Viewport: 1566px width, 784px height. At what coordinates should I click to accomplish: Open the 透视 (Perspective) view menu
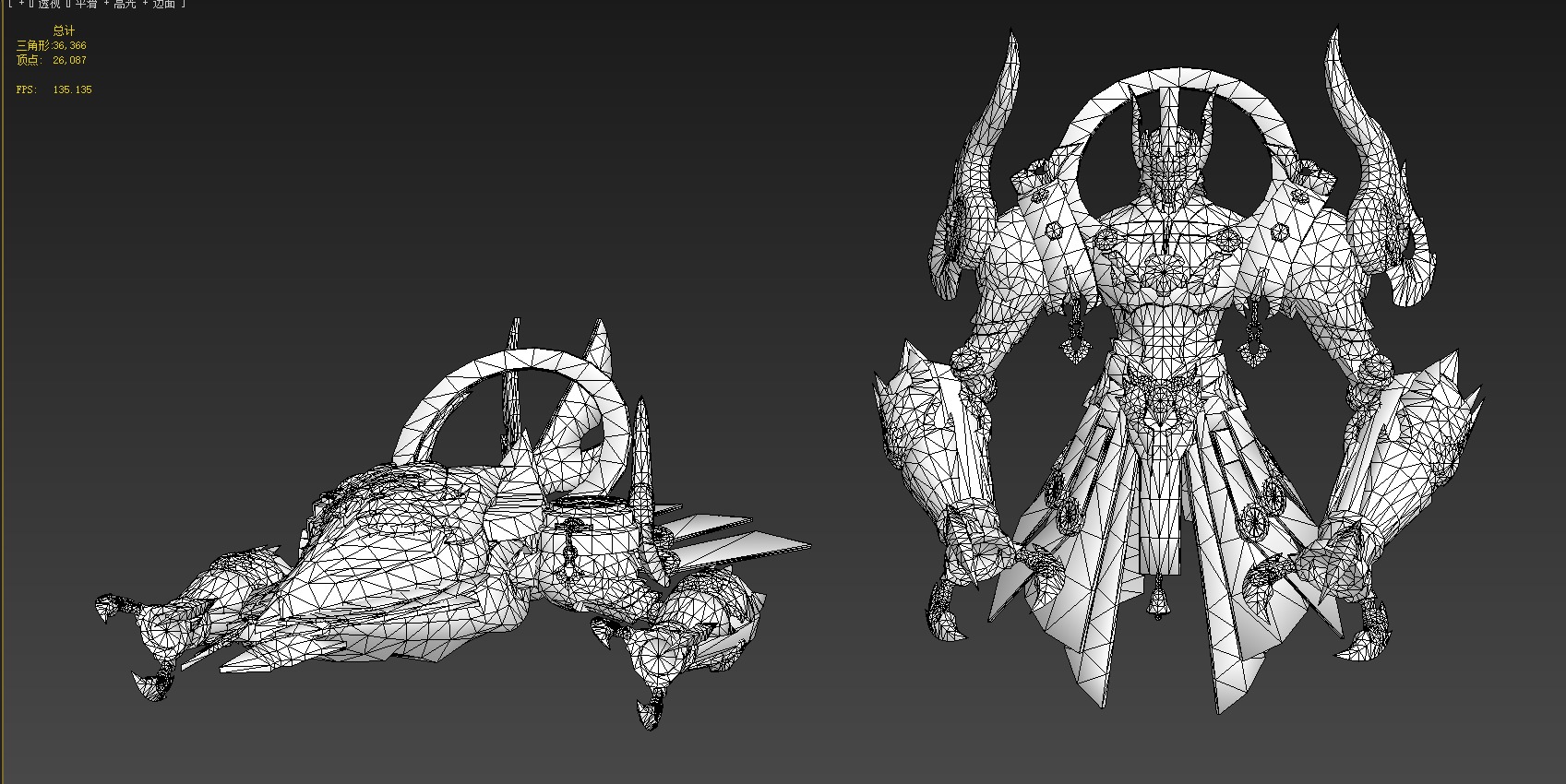point(49,4)
